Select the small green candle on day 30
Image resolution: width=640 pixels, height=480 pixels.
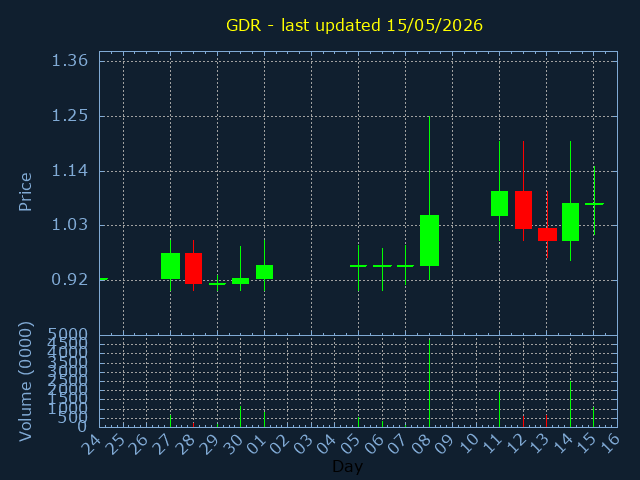coord(240,281)
